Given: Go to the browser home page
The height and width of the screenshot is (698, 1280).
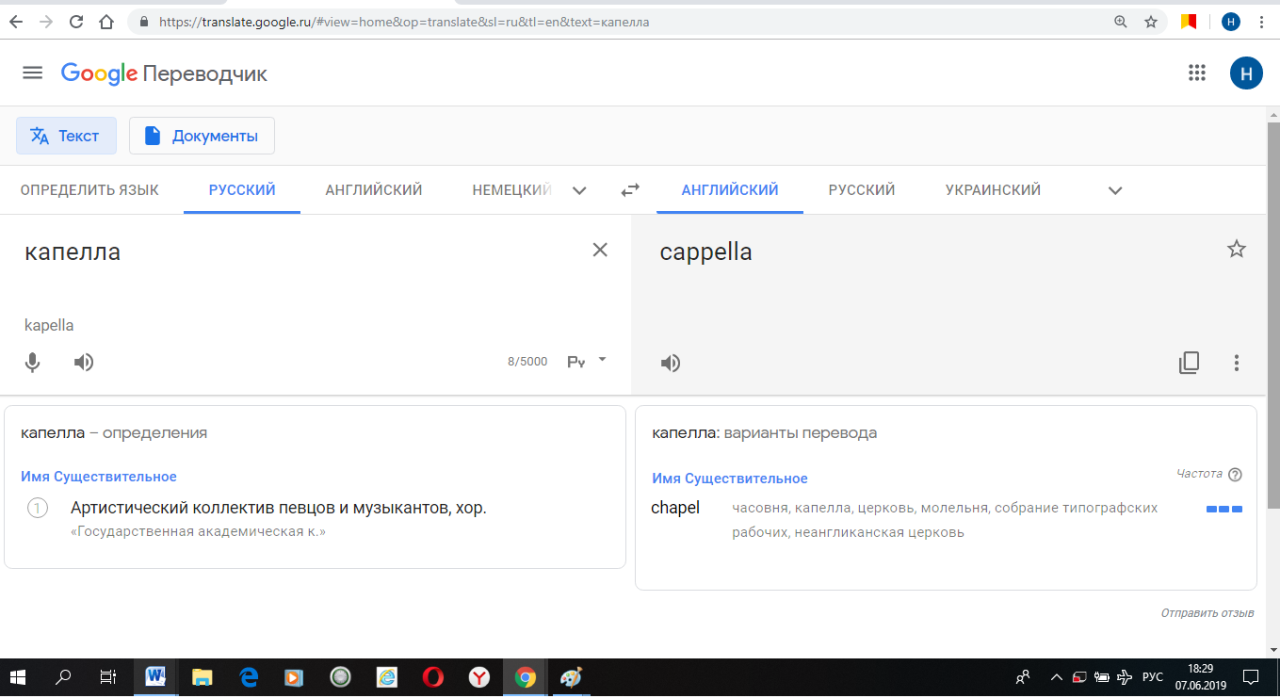Looking at the screenshot, I should tap(107, 21).
